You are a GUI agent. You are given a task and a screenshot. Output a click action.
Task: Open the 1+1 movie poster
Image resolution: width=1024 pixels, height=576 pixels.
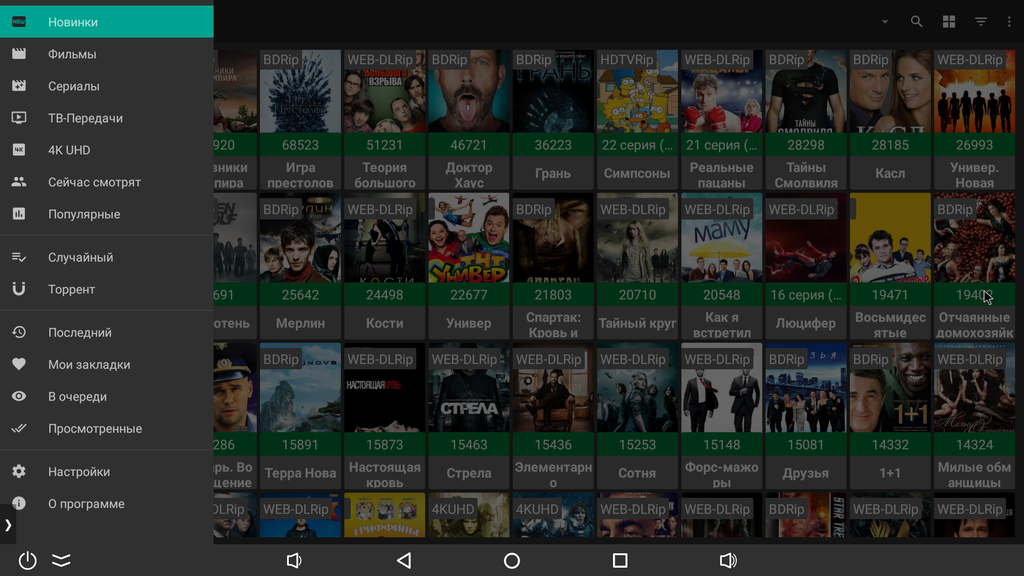click(890, 388)
